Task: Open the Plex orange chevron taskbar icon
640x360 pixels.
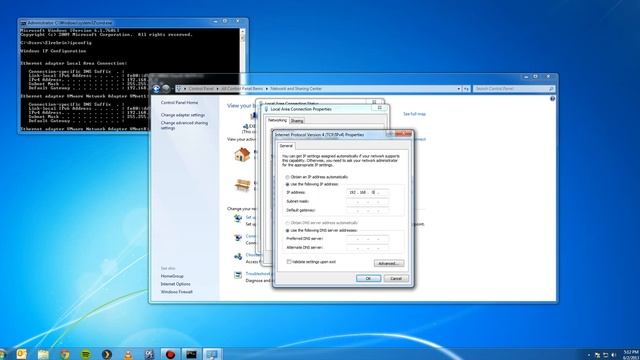Action: click(107, 354)
